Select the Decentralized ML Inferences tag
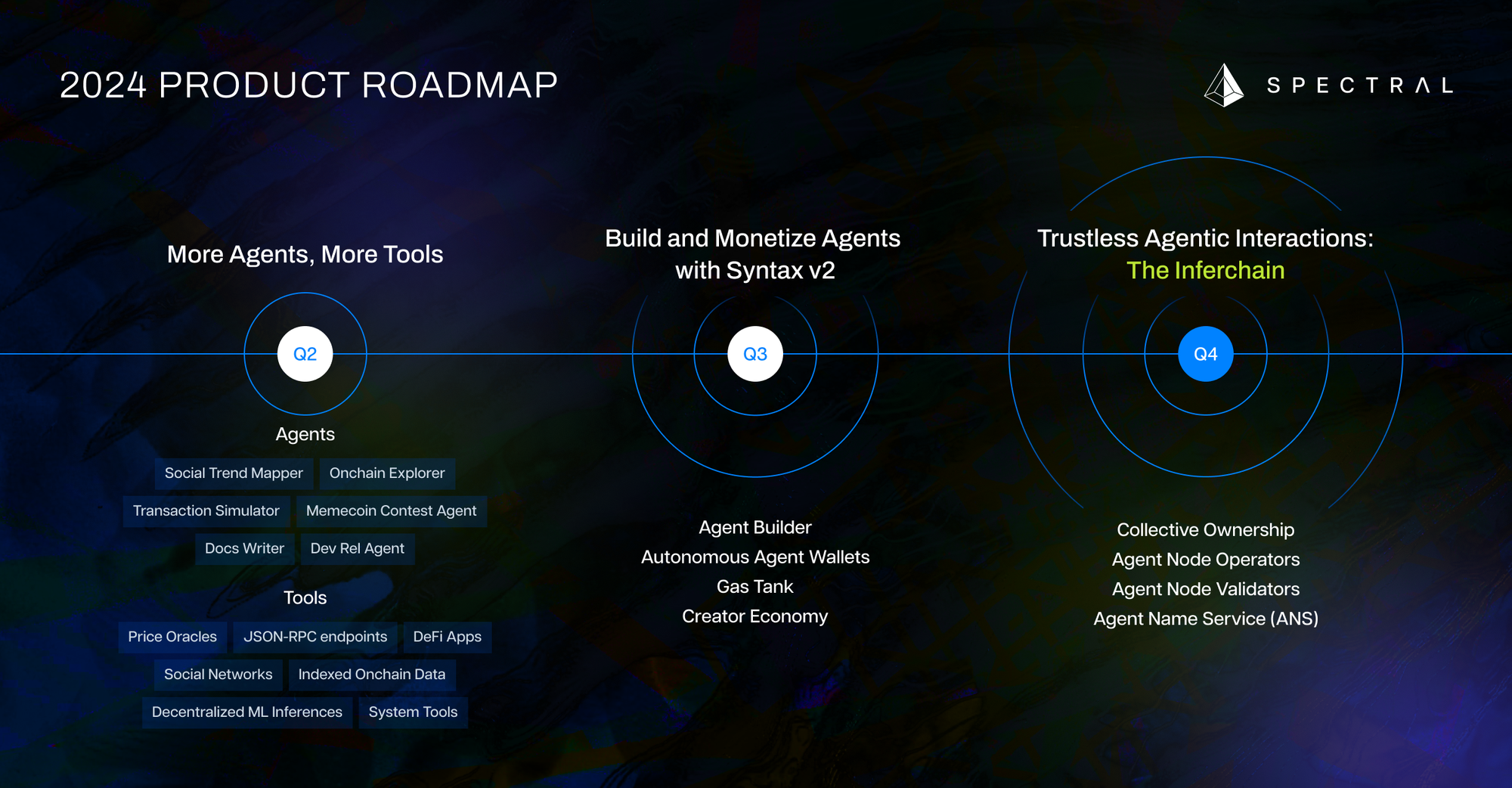 point(247,712)
